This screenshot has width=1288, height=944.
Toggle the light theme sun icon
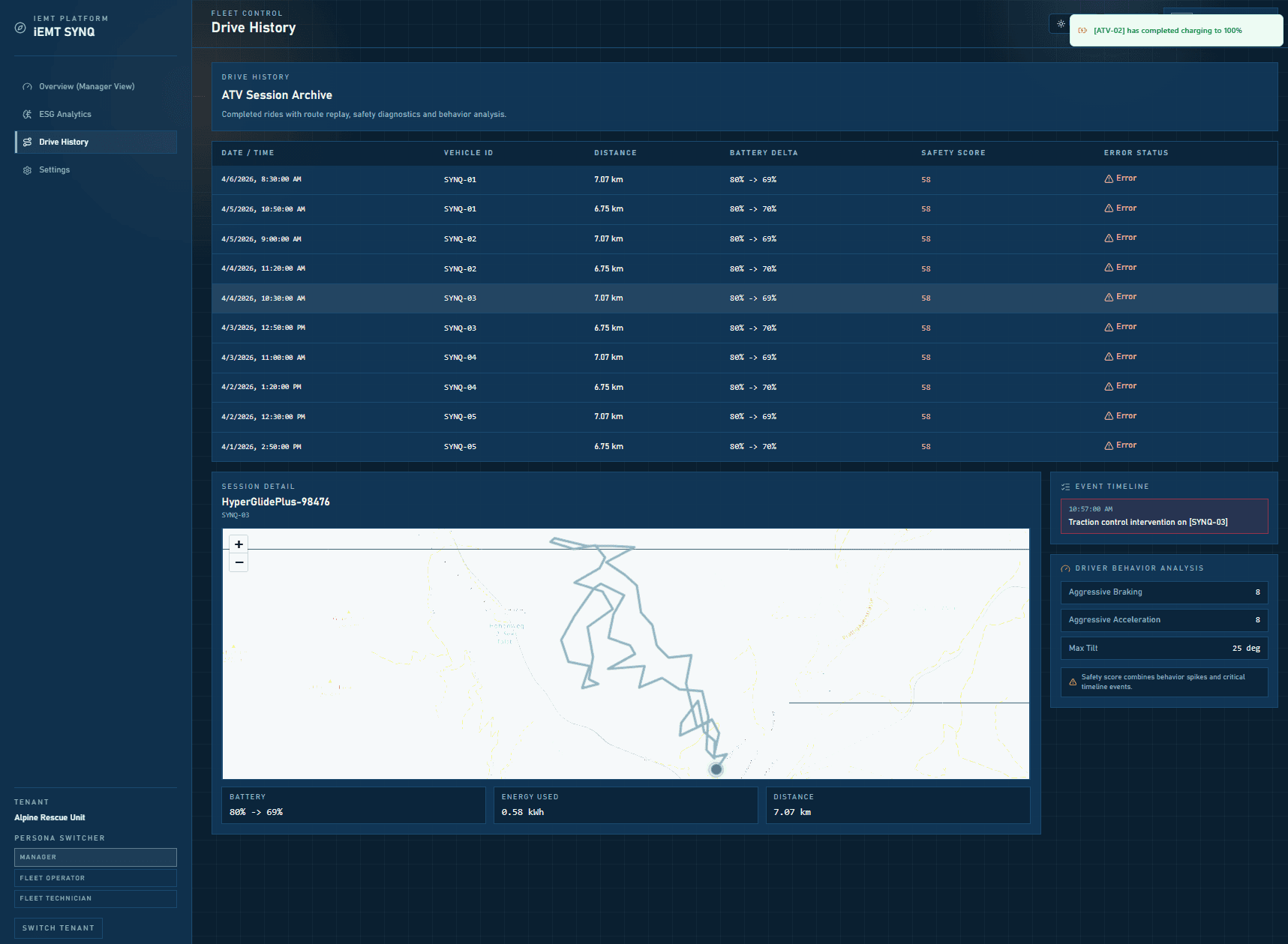pyautogui.click(x=1061, y=24)
